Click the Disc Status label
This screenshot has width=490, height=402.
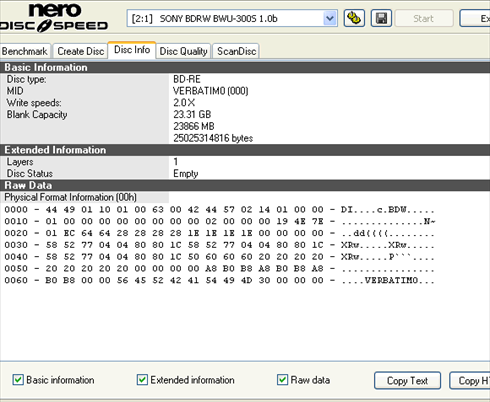click(30, 174)
